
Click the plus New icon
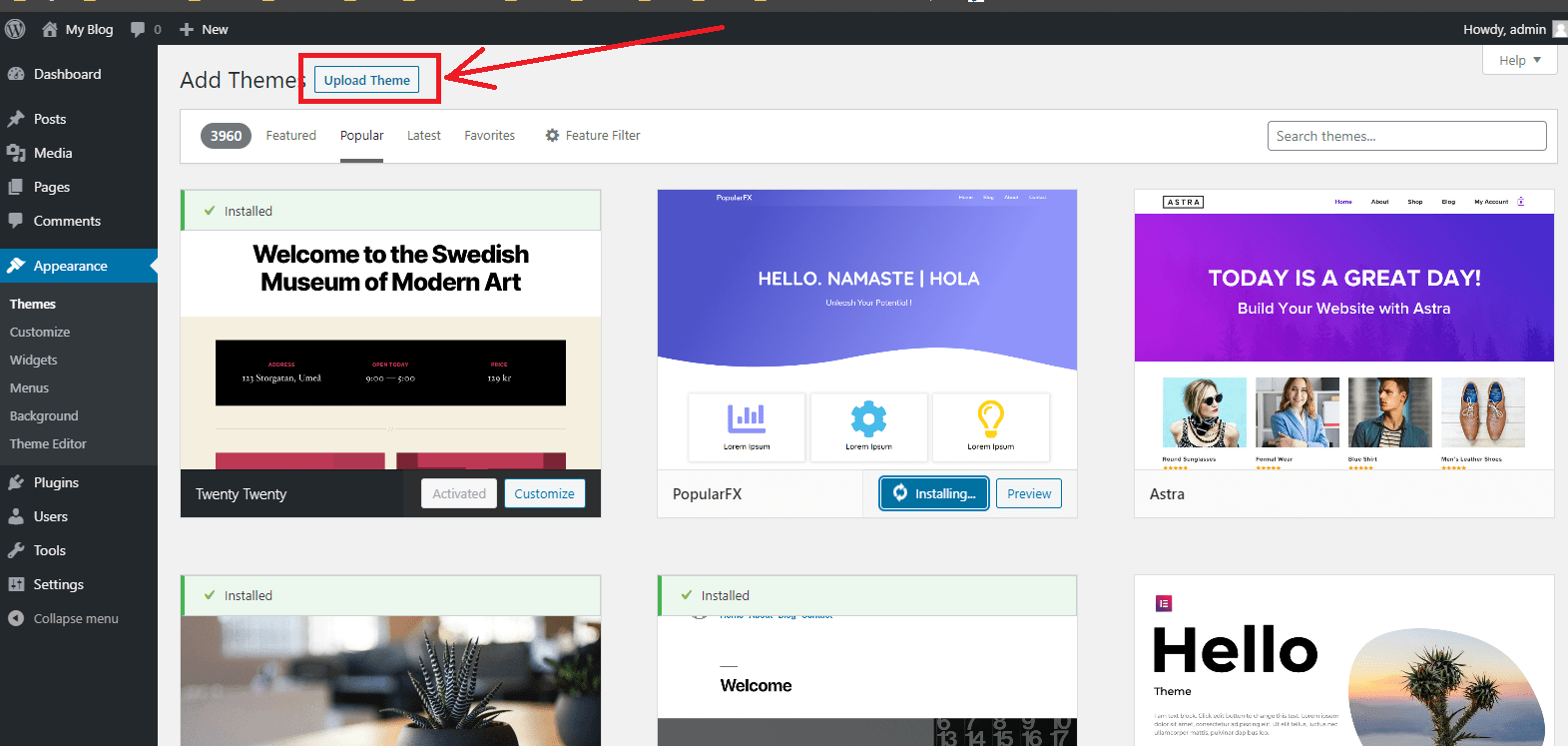(x=187, y=29)
